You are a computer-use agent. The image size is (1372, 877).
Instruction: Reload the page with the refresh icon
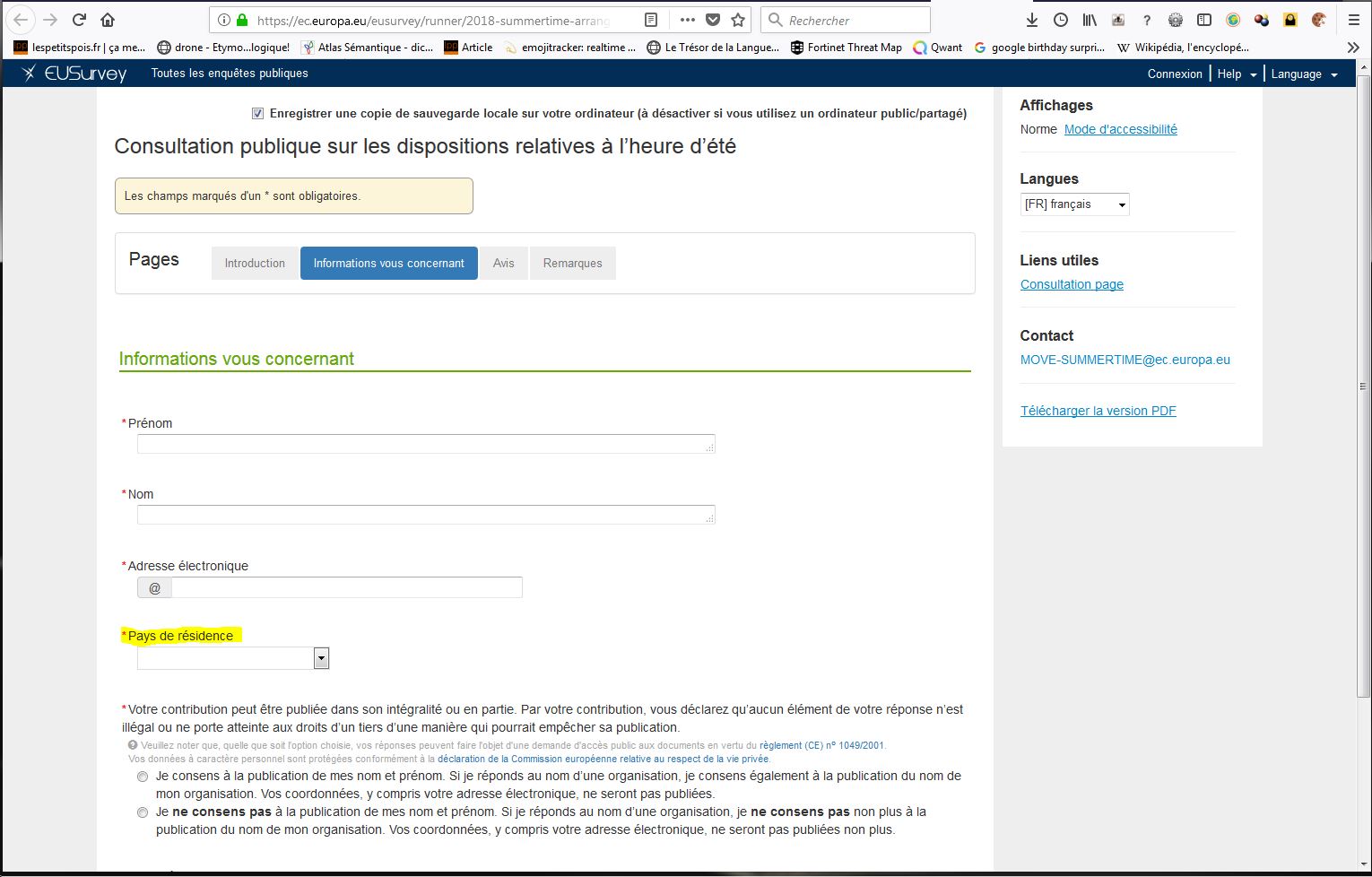(x=79, y=20)
